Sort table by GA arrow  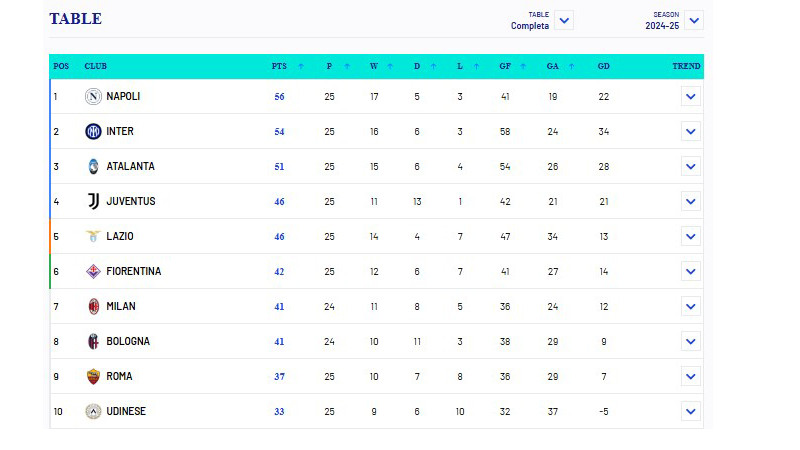point(571,66)
